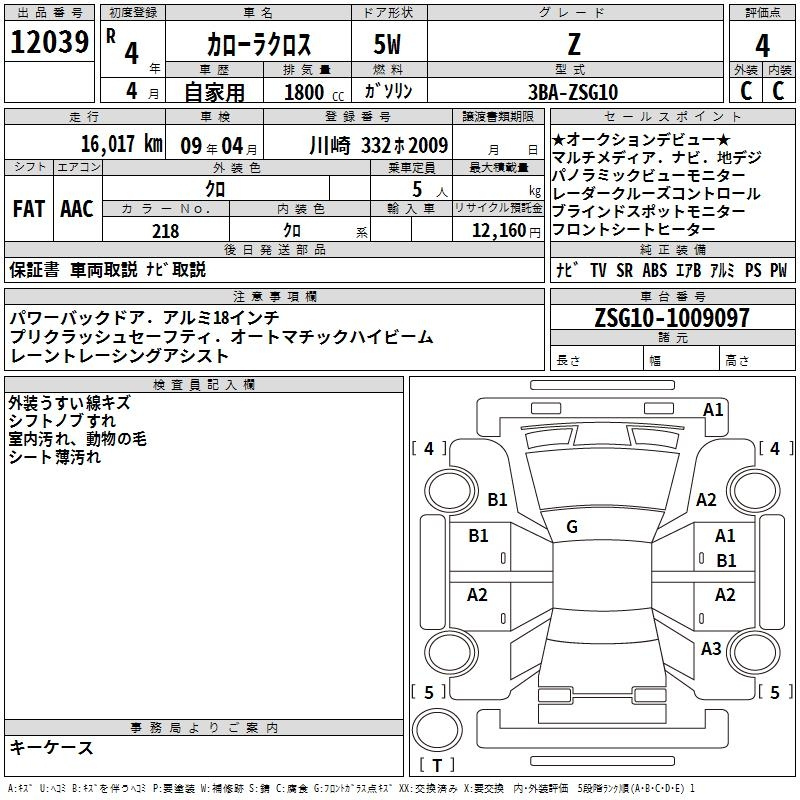
Task: Click the spare tire circle above T
Action: point(437,729)
